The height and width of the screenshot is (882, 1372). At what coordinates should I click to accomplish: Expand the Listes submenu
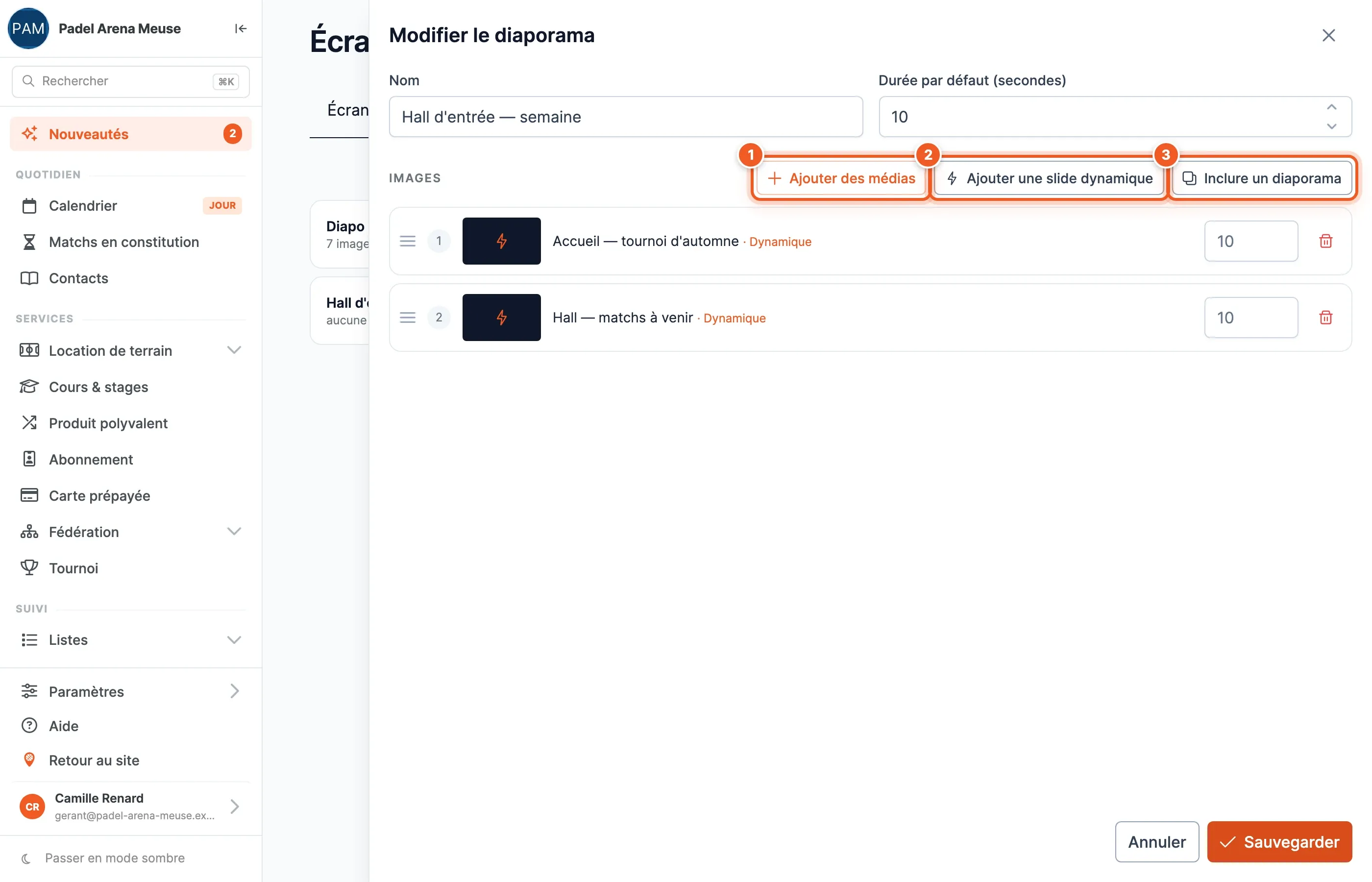tap(234, 640)
